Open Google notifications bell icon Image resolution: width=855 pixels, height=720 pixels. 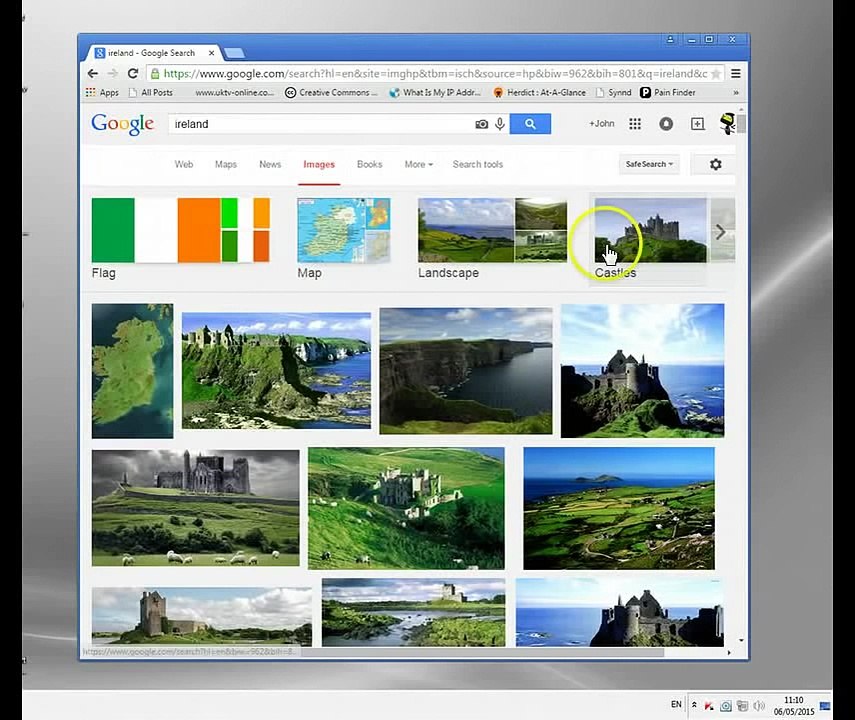click(666, 124)
